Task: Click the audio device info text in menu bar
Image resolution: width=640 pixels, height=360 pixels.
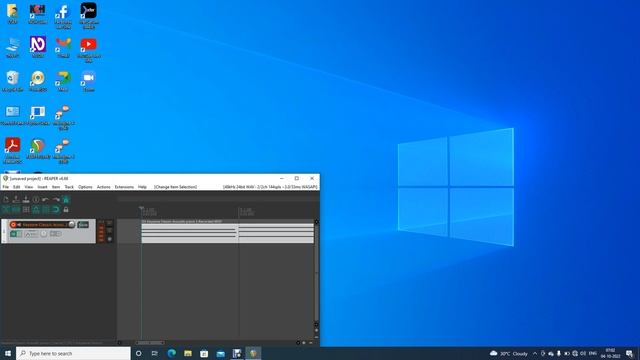Action: (270, 187)
